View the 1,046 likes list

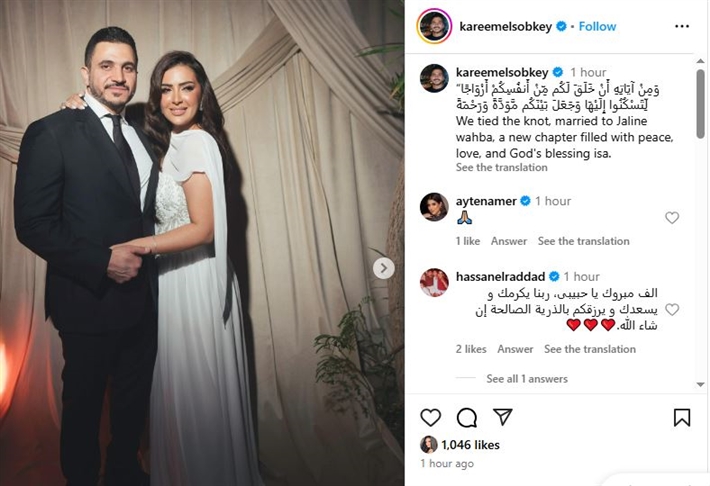click(470, 445)
